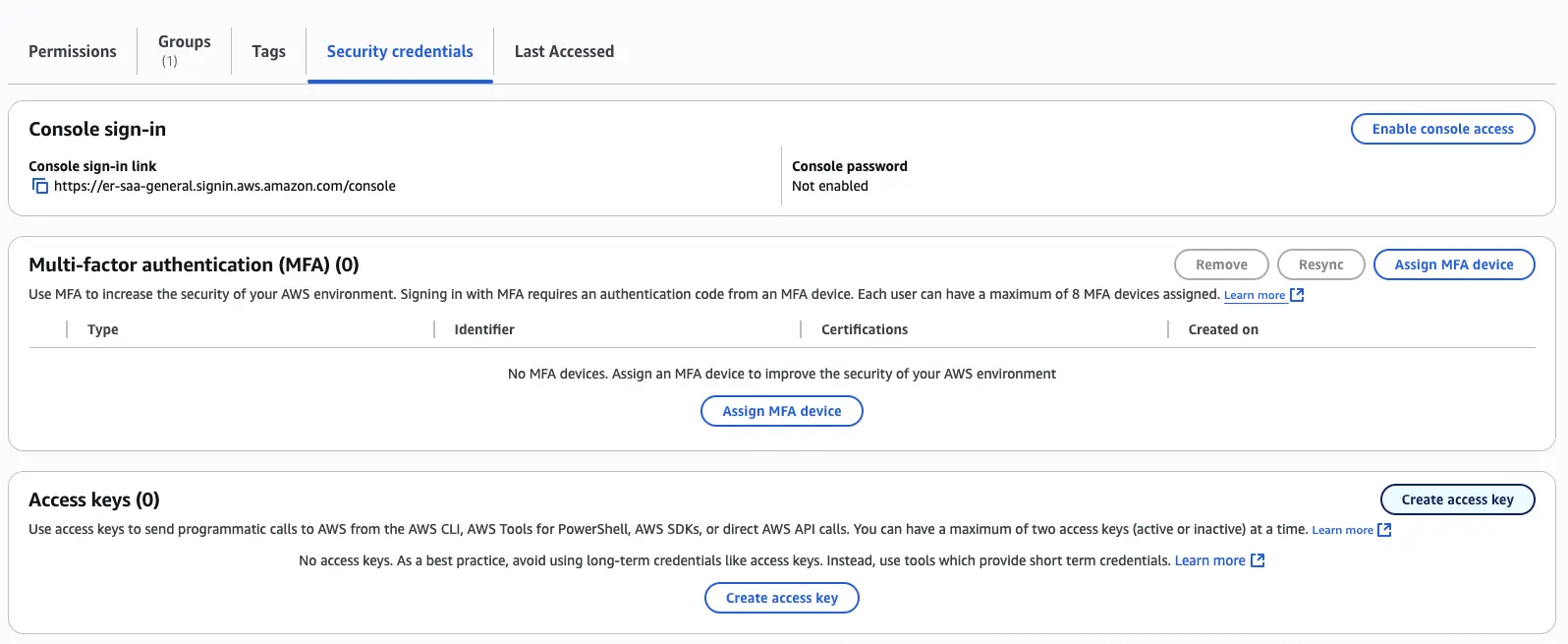Open Learn more link in MFA description
Image resolution: width=1568 pixels, height=644 pixels.
click(1254, 295)
